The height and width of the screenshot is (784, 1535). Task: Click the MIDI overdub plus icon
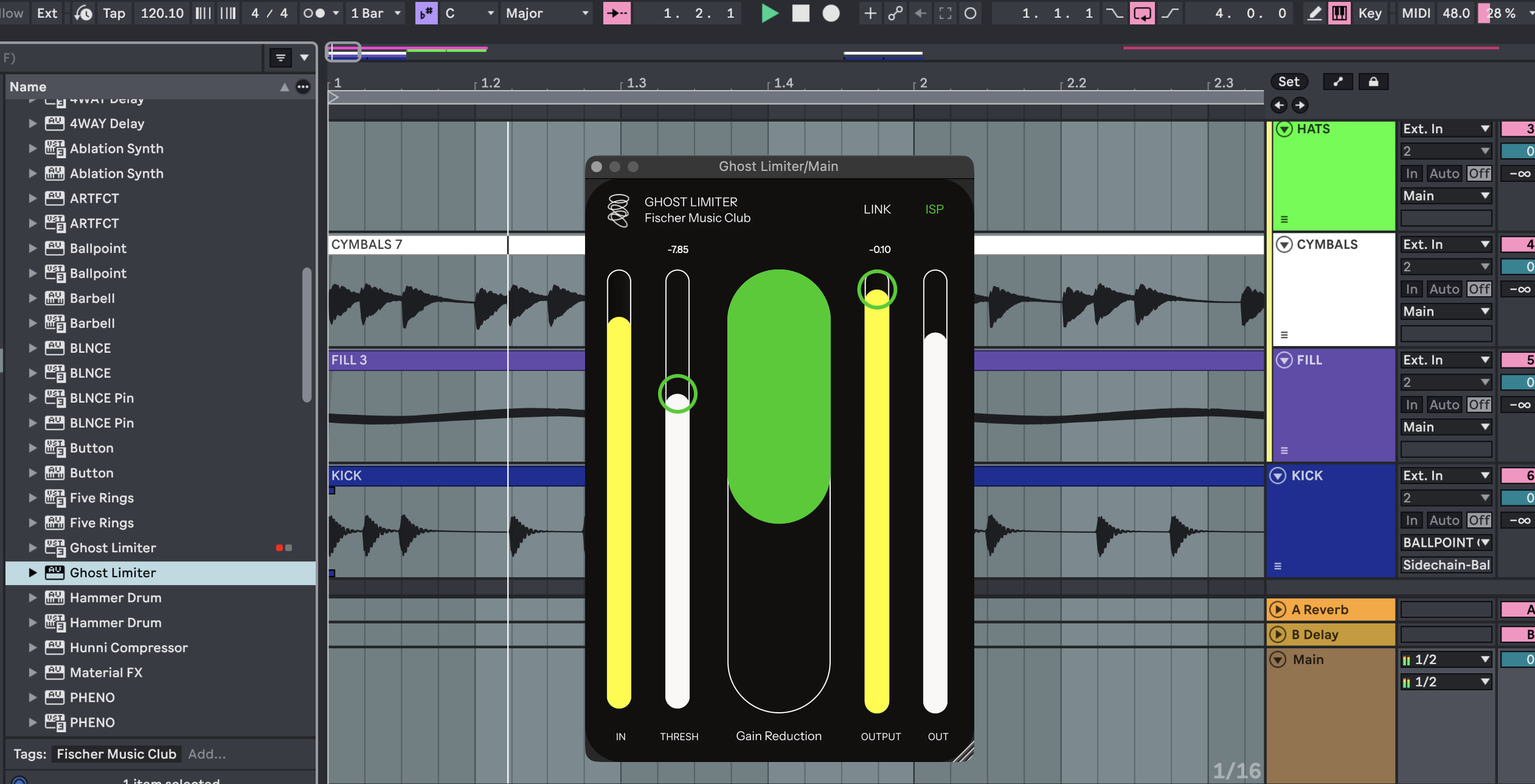tap(869, 13)
